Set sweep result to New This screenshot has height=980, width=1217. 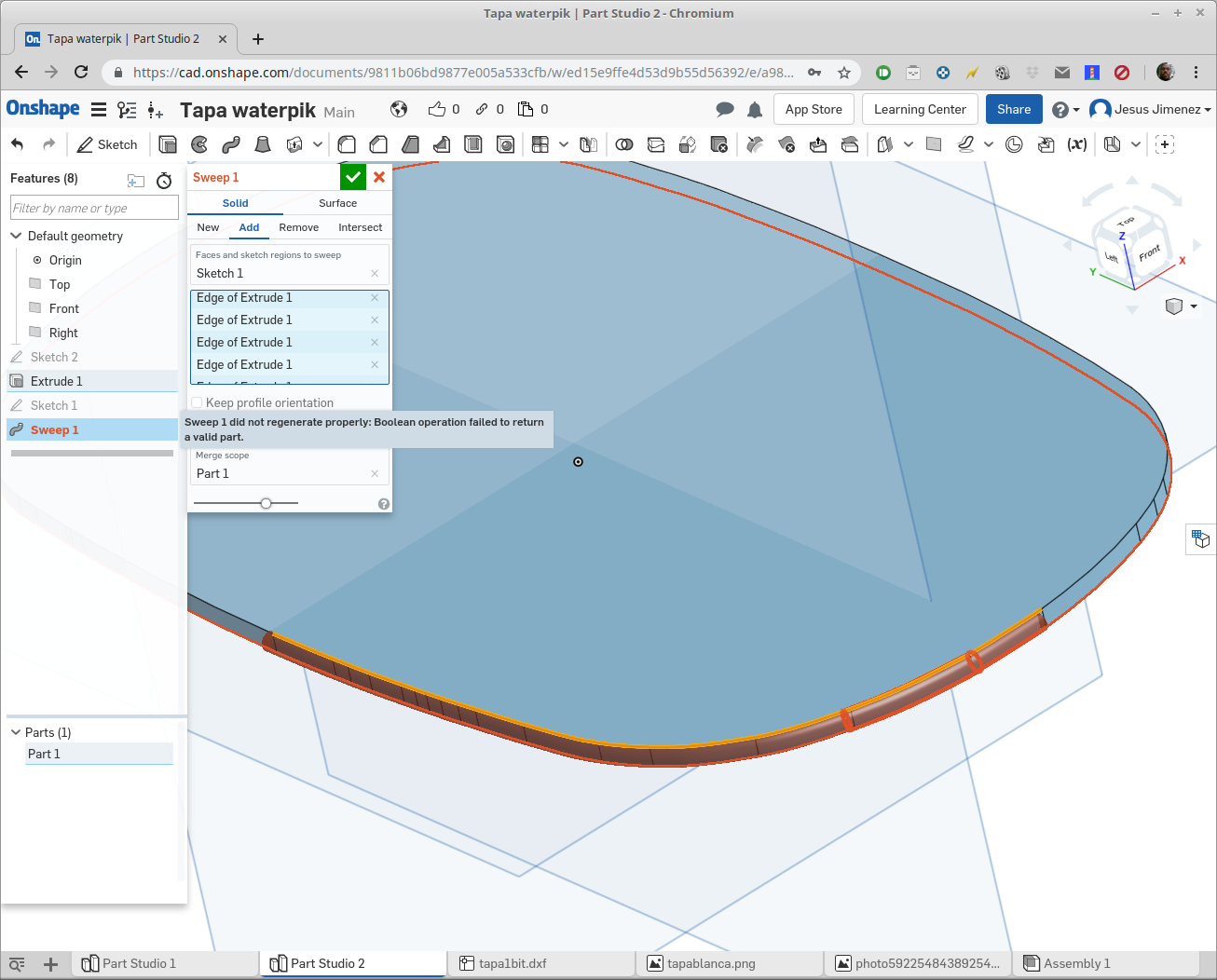208,227
